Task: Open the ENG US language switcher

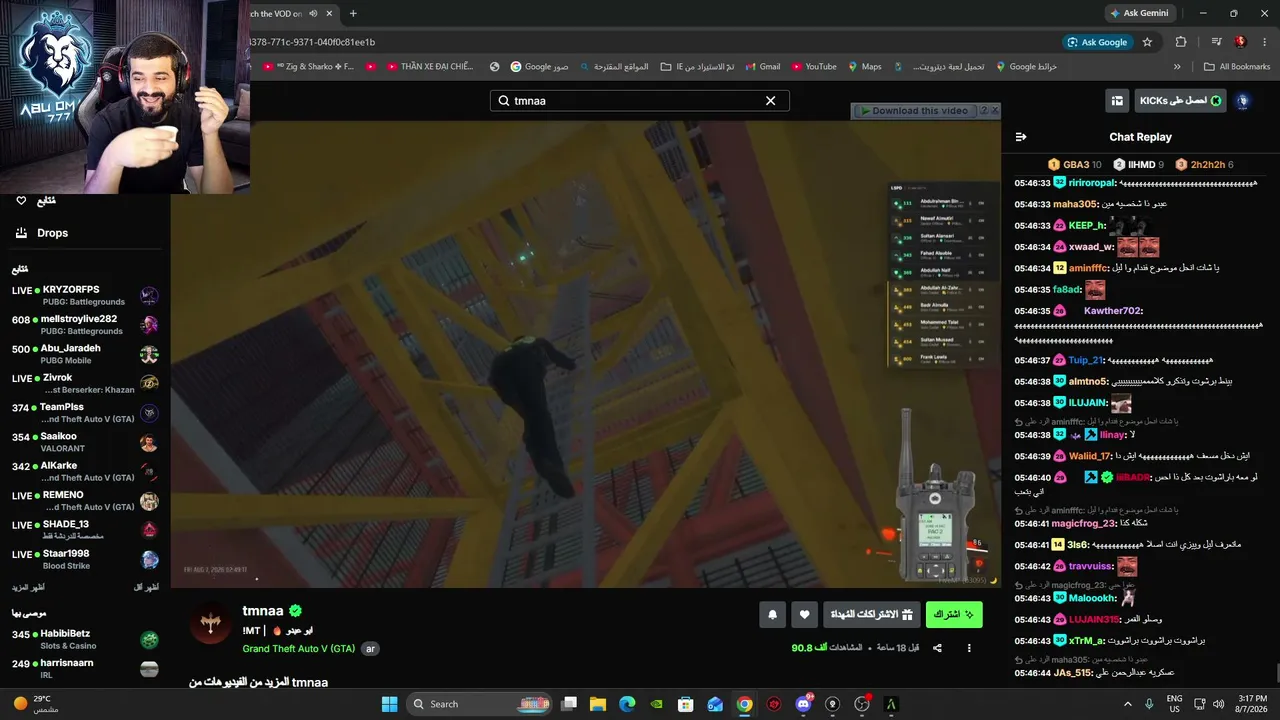Action: point(1175,704)
